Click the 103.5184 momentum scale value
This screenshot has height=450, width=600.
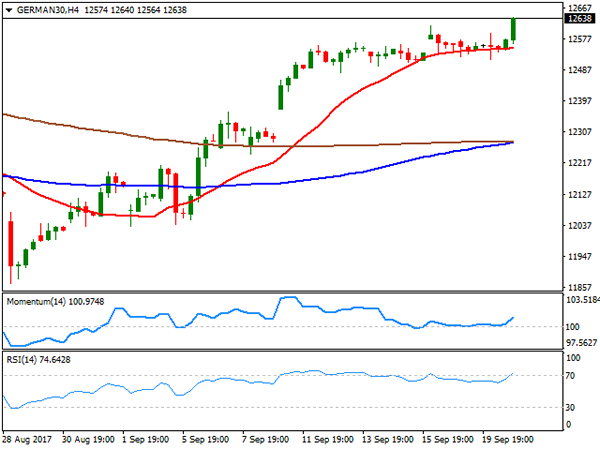[583, 300]
